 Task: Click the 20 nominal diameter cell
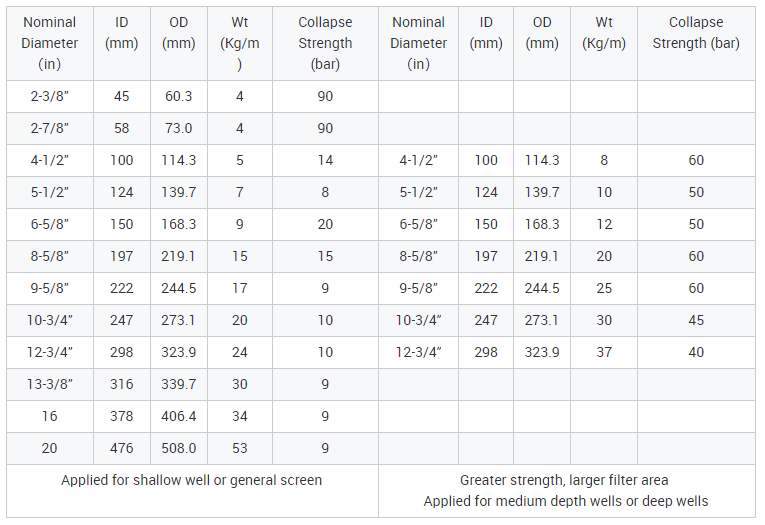pos(50,448)
